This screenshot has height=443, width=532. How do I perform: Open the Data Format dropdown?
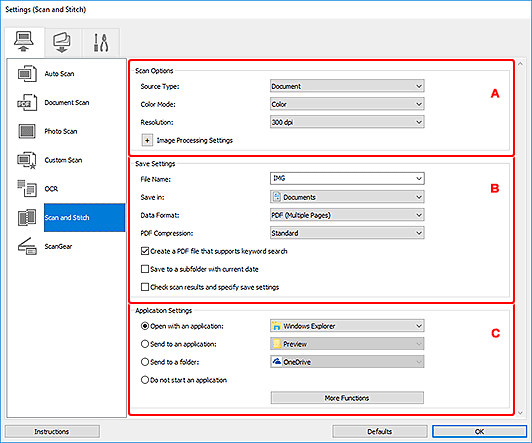pyautogui.click(x=347, y=215)
